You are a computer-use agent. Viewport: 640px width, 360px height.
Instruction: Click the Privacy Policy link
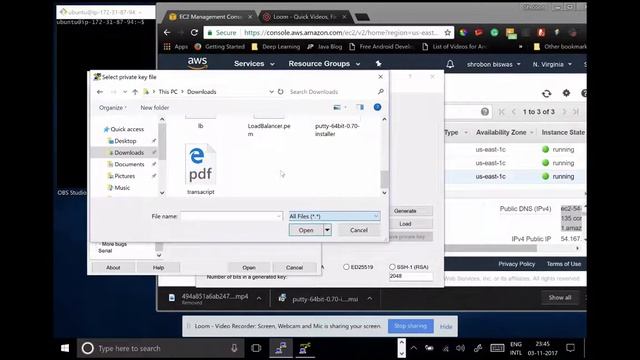point(516,264)
